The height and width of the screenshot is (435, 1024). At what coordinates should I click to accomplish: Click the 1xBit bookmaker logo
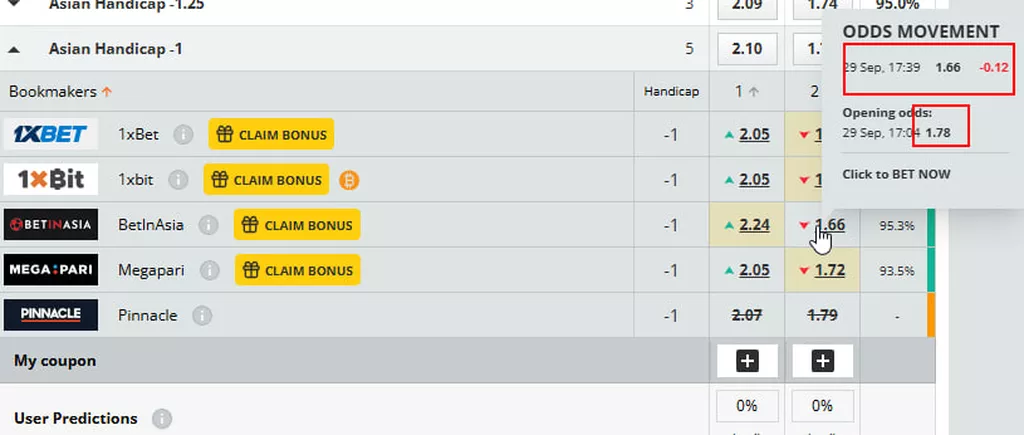pyautogui.click(x=50, y=180)
